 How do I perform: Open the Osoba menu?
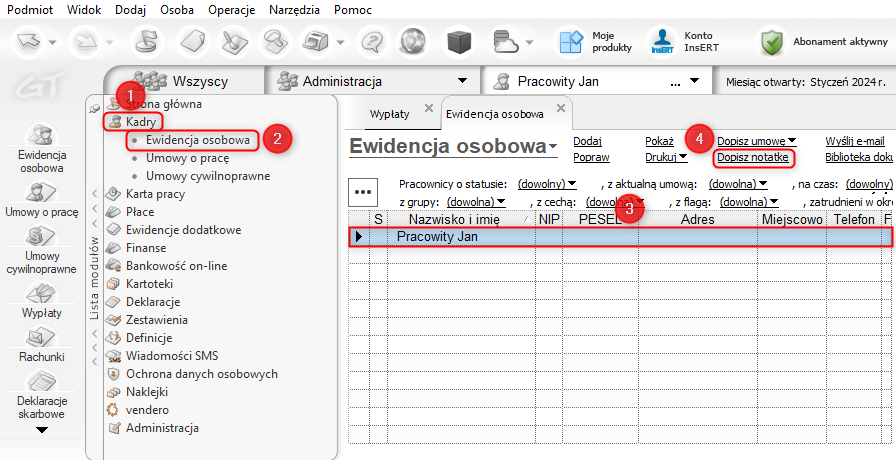tap(177, 10)
